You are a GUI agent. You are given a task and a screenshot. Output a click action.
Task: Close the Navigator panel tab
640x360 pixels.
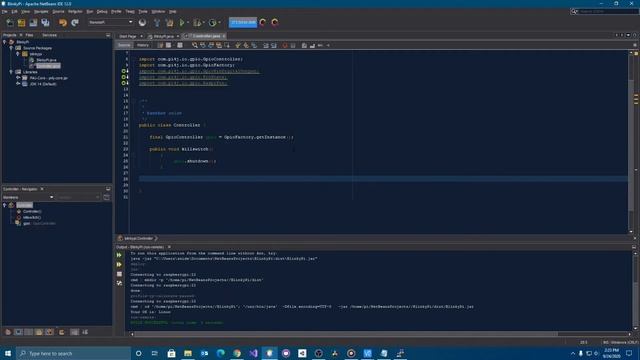[x=42, y=189]
